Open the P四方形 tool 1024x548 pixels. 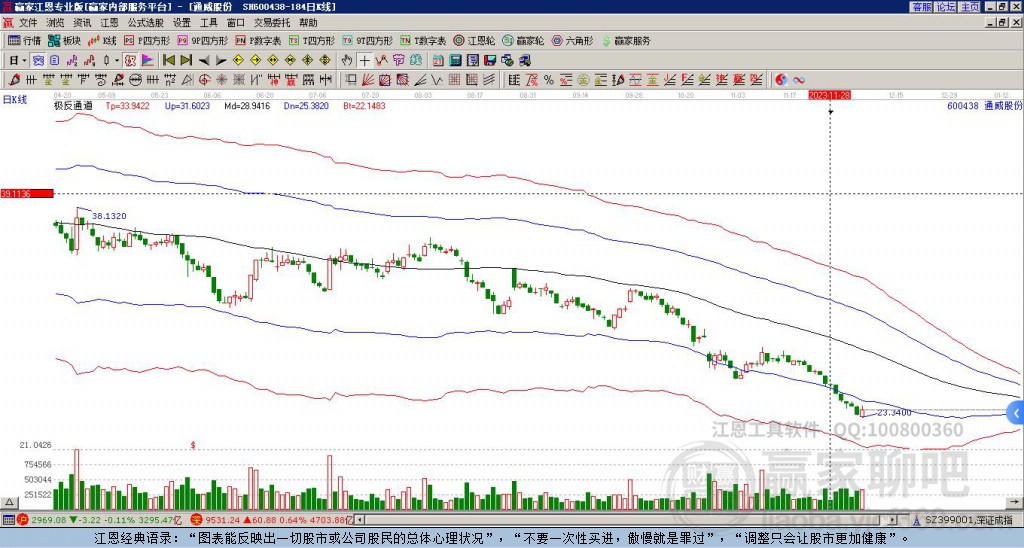pos(147,40)
